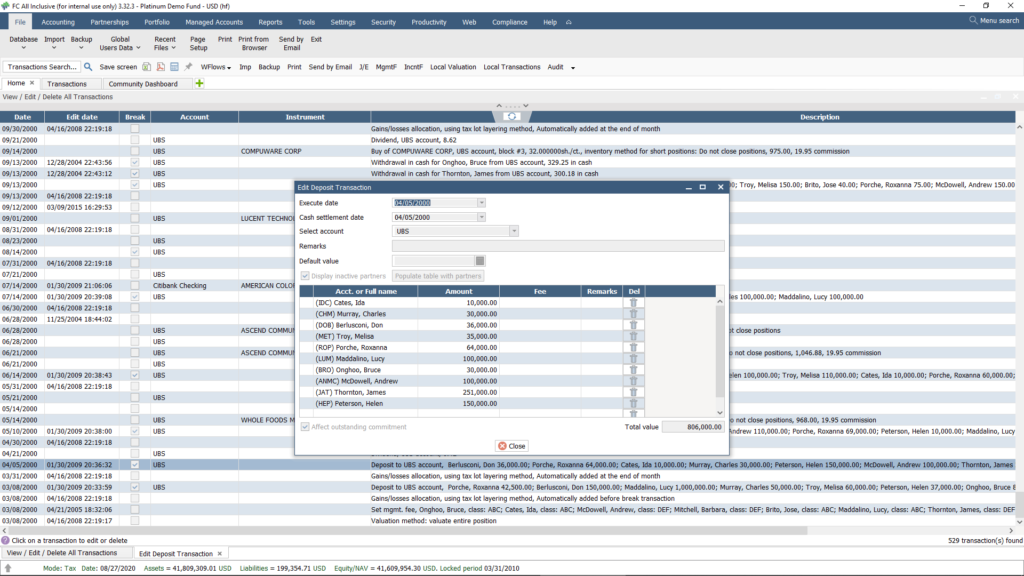The height and width of the screenshot is (576, 1024).
Task: Open the Partnerships ribbon tab
Action: (109, 21)
